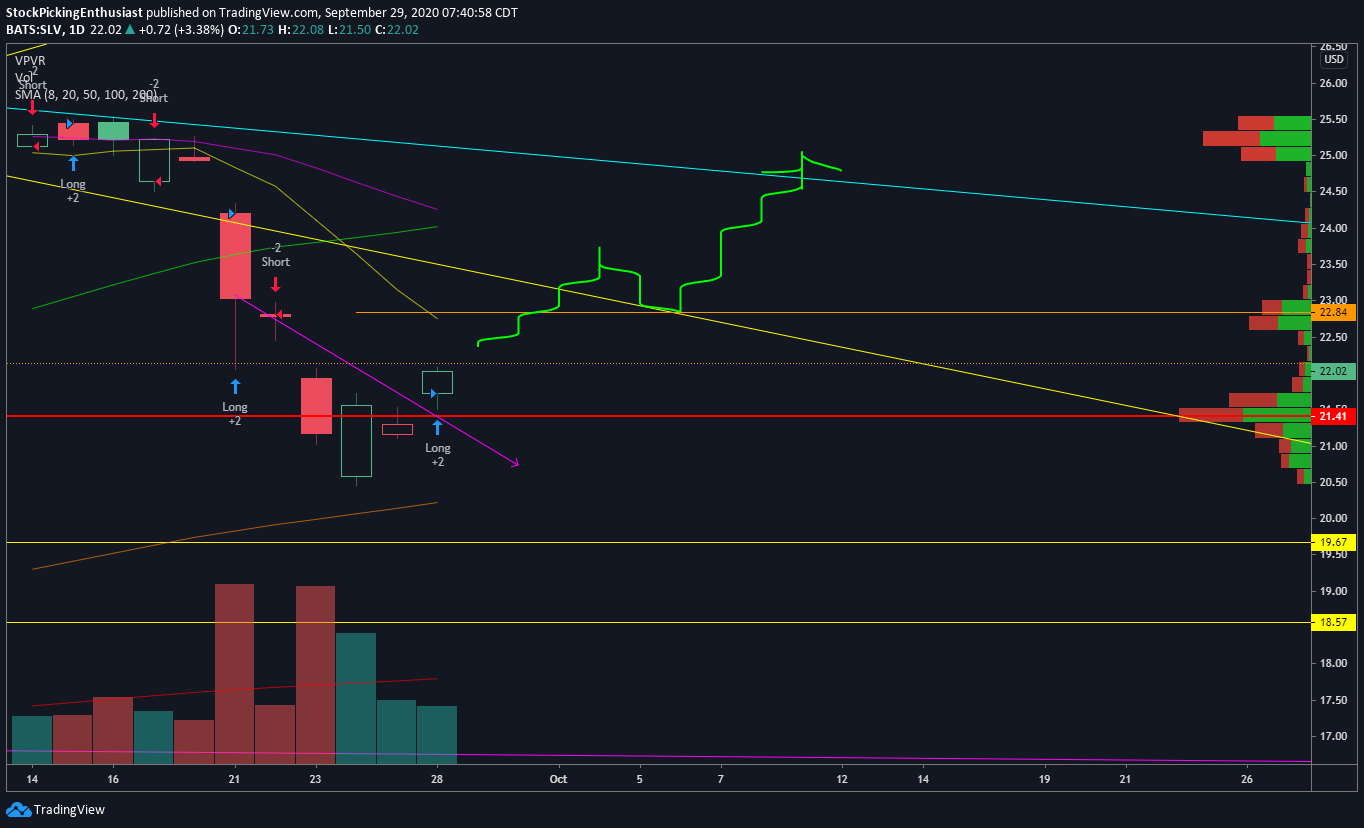Select the green September 28 candle
The width and height of the screenshot is (1364, 828).
(437, 382)
